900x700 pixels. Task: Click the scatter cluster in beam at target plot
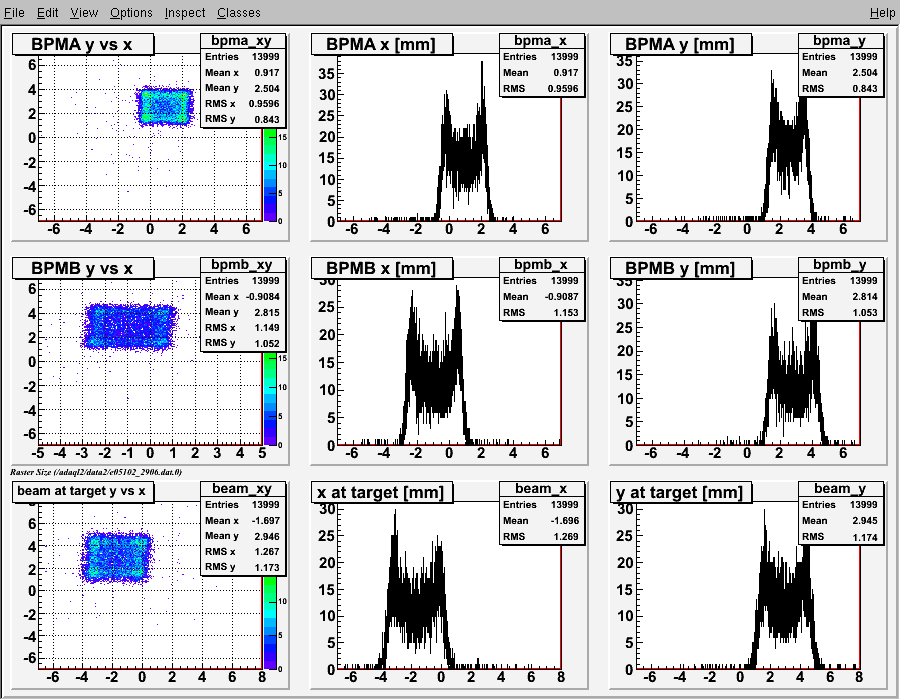point(117,557)
